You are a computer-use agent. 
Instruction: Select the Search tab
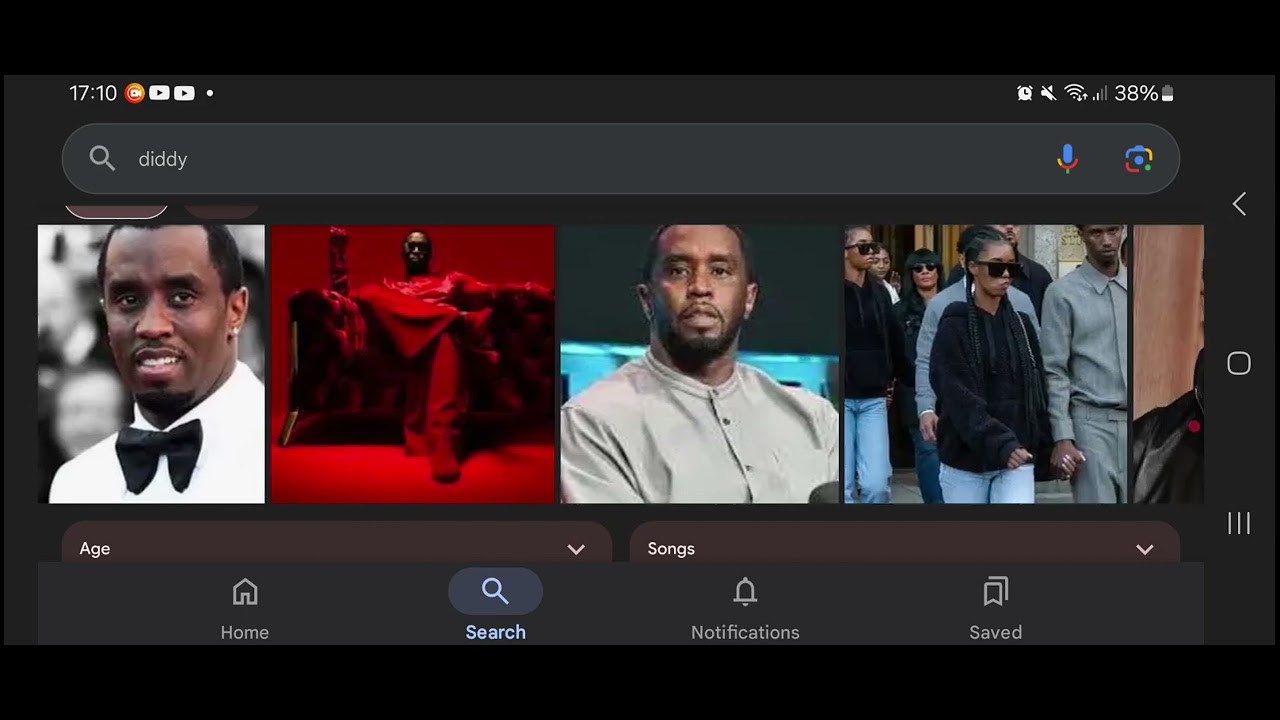(495, 606)
